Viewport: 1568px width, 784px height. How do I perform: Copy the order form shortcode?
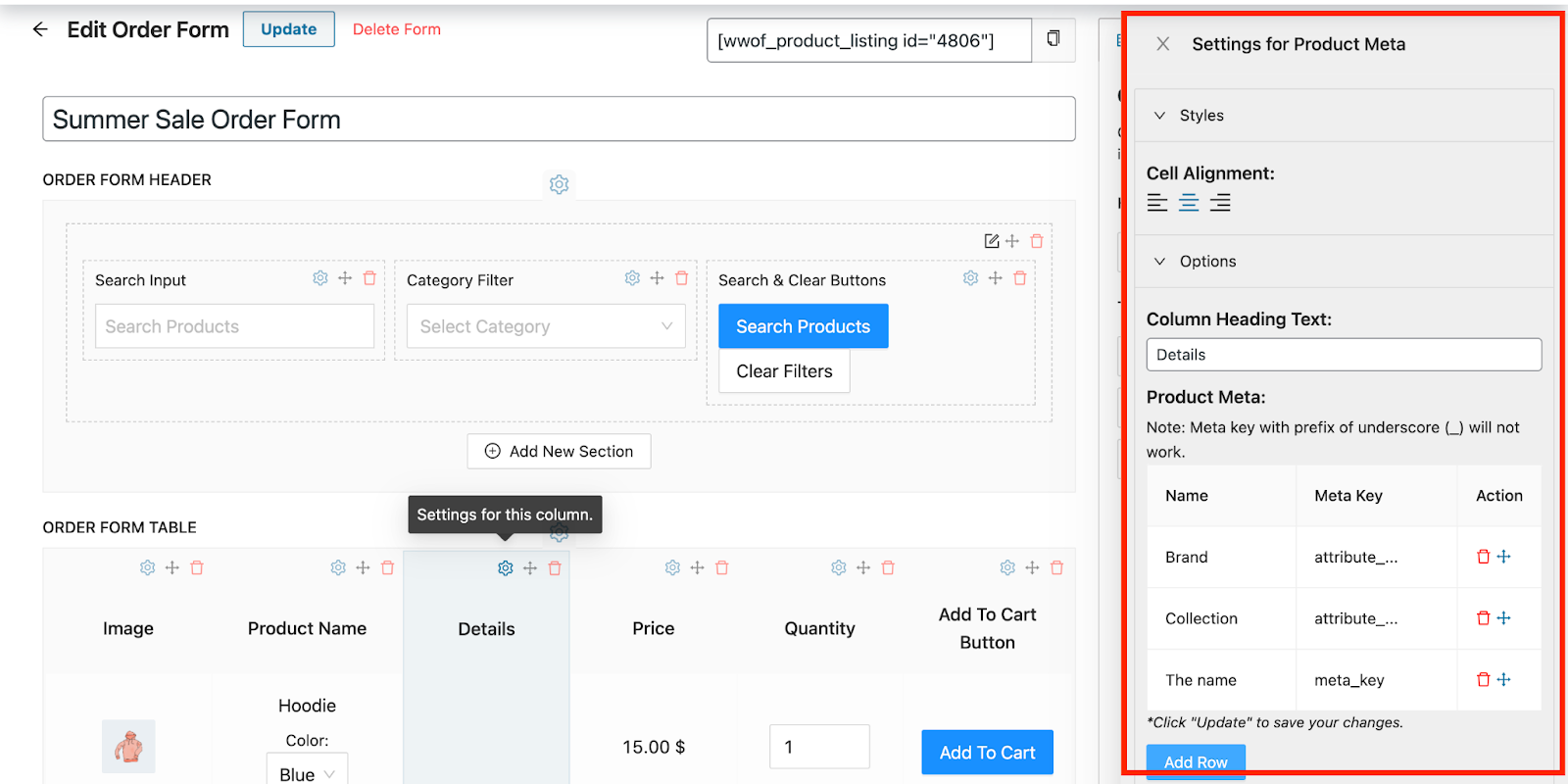click(x=1053, y=39)
